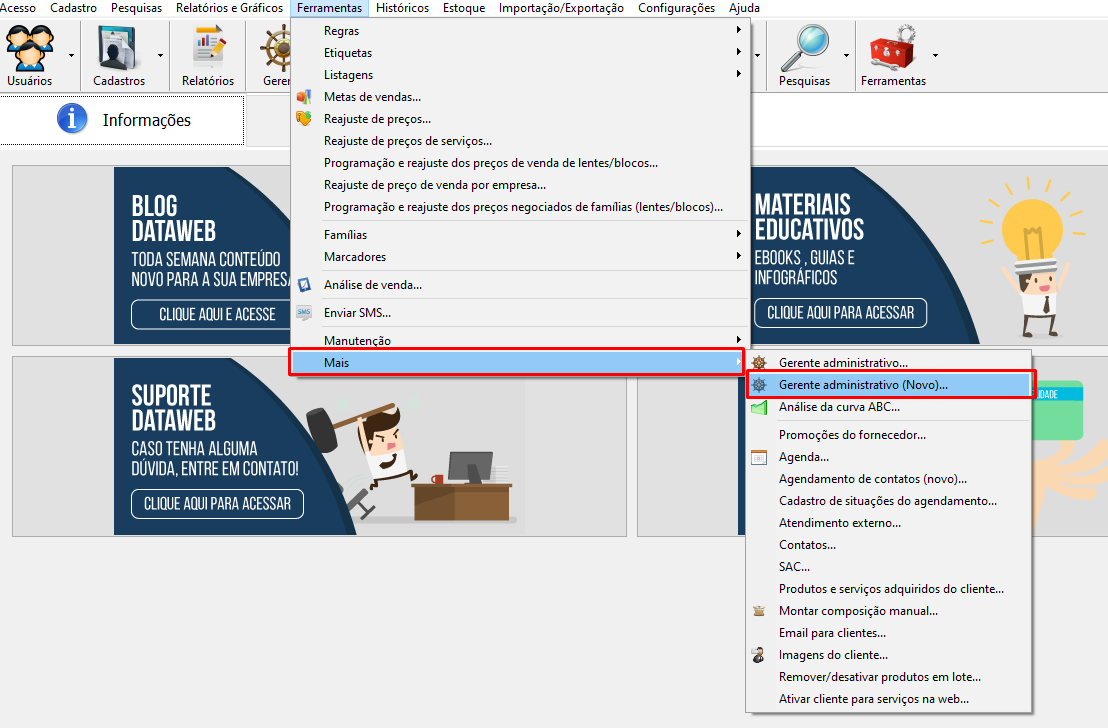
Task: Click Suporte Dataweb 'Clique aqui para acessar' button
Action: pyautogui.click(x=217, y=504)
